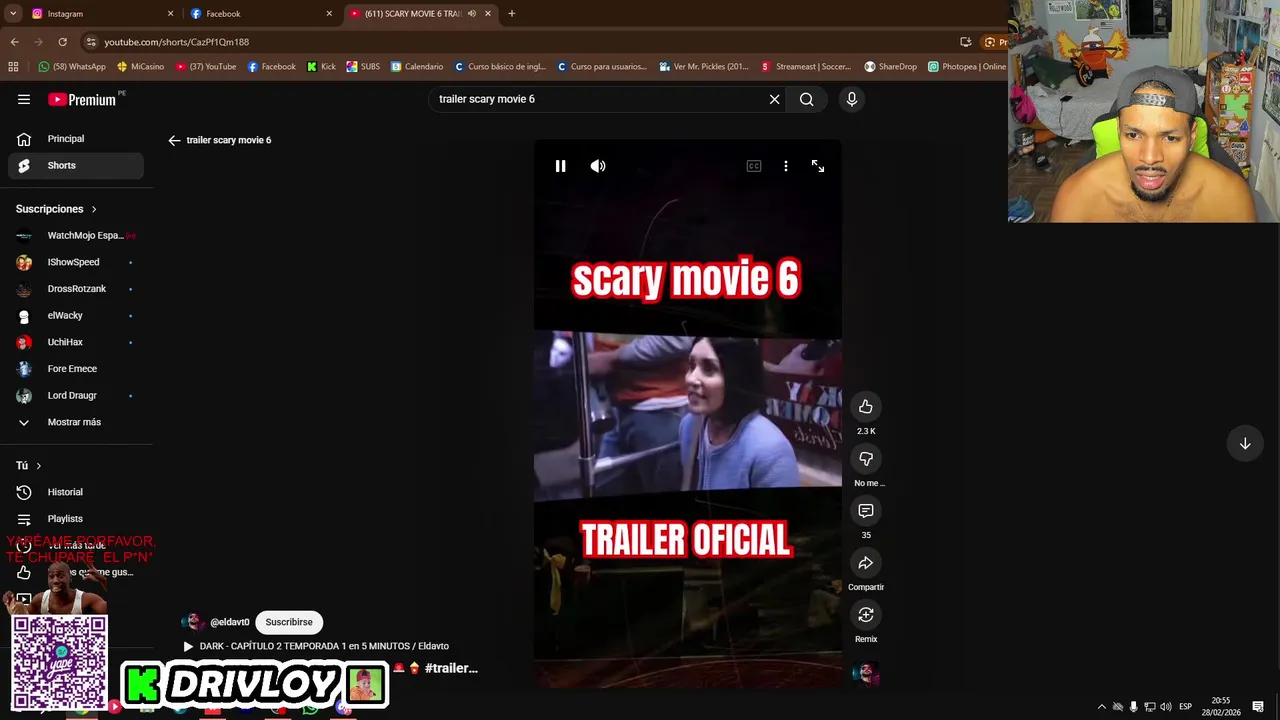
Task: Select Shorts in the sidebar
Action: [x=76, y=166]
